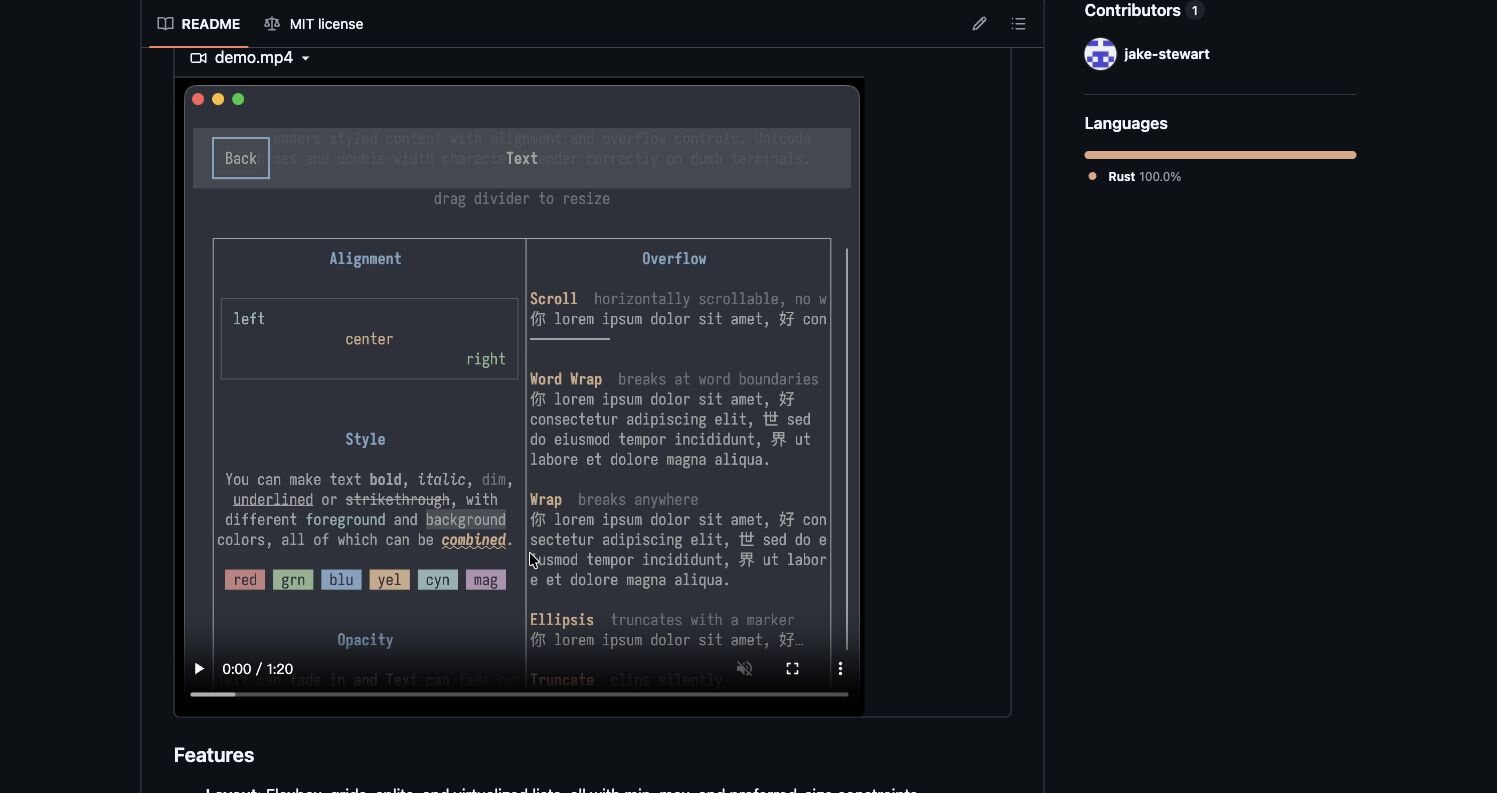Click the video's red close dot
This screenshot has width=1497, height=793.
(198, 99)
